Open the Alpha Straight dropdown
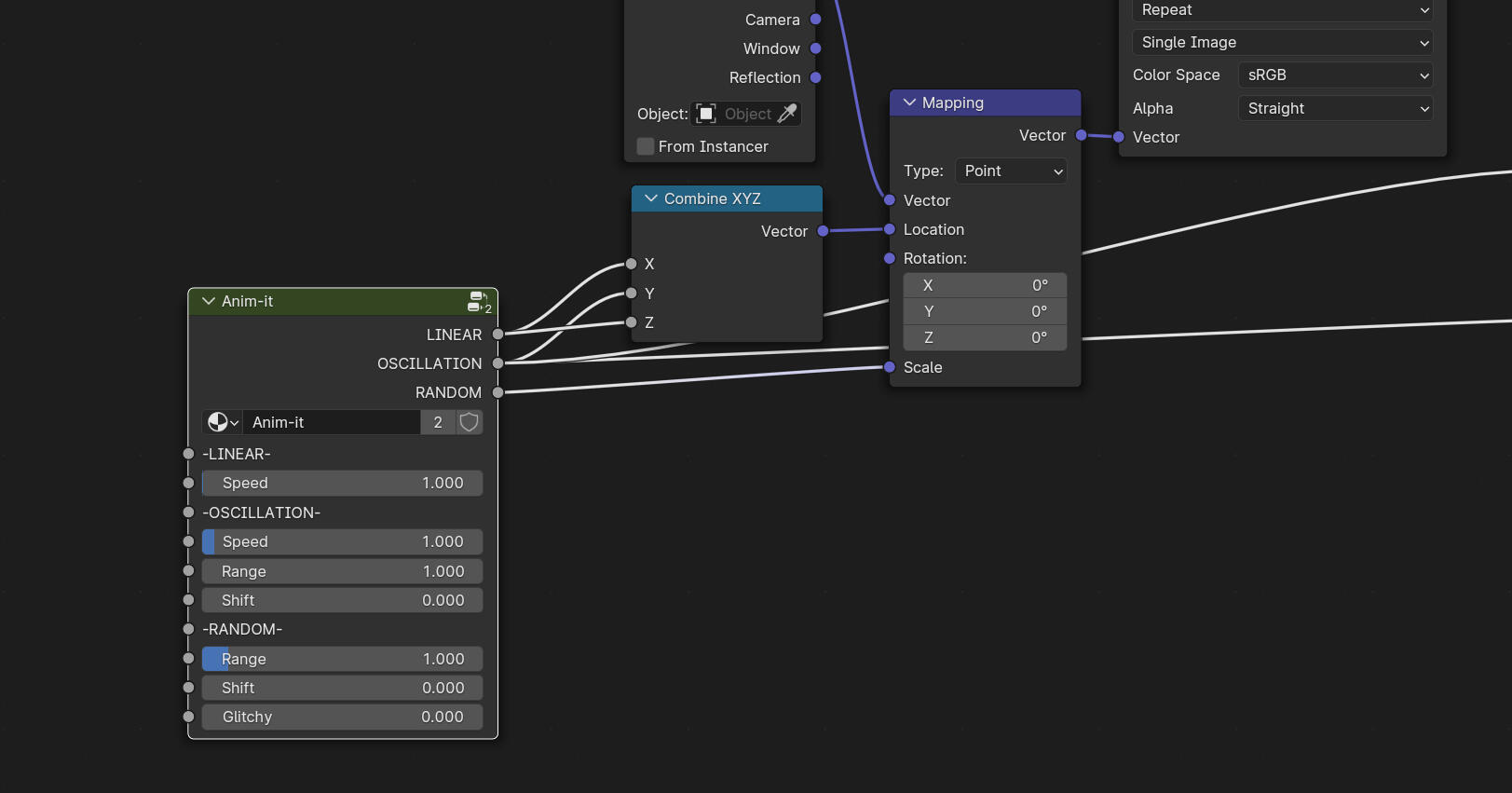The width and height of the screenshot is (1512, 793). point(1335,108)
